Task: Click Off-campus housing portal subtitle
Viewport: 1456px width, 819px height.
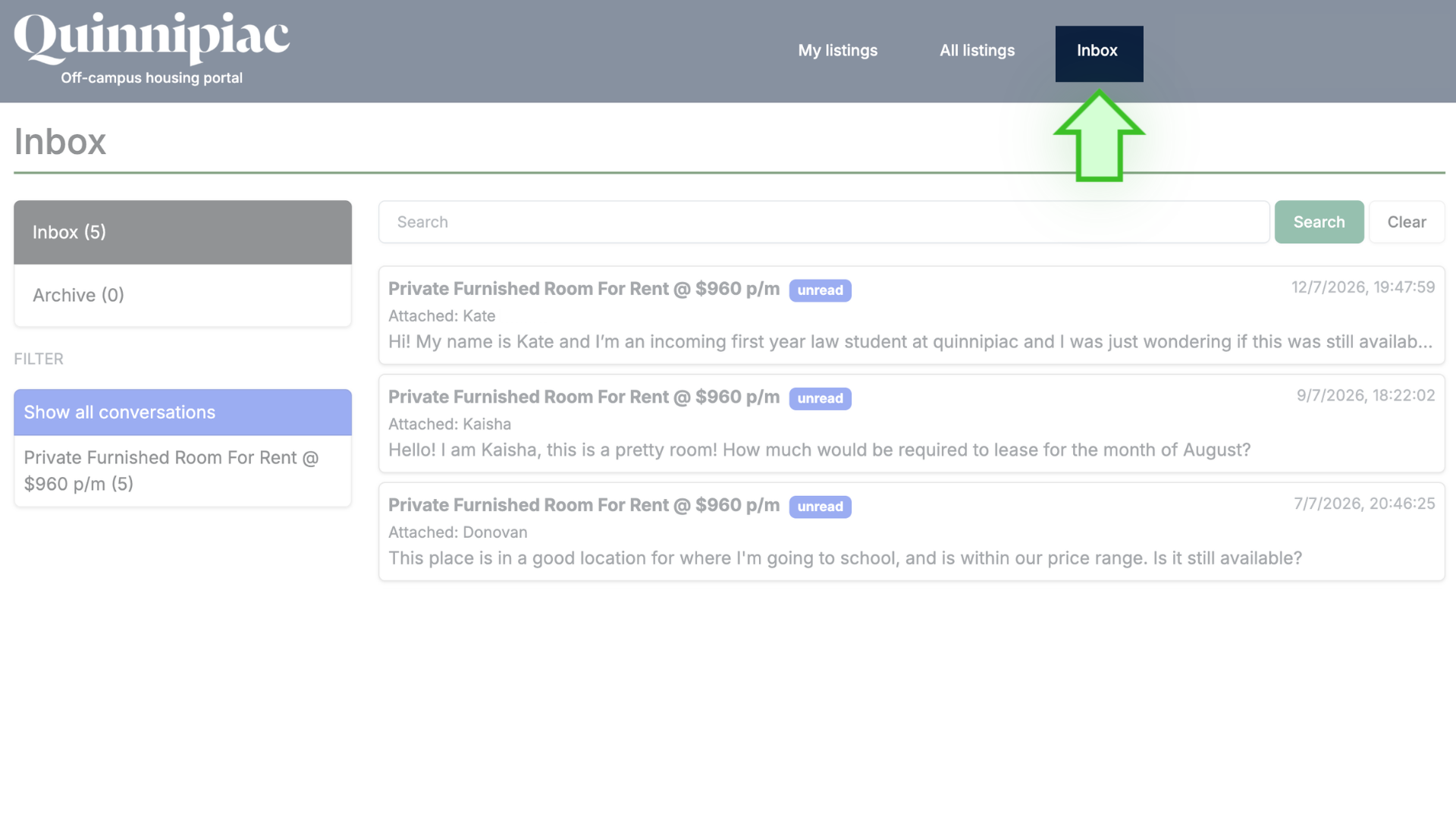Action: coord(152,78)
